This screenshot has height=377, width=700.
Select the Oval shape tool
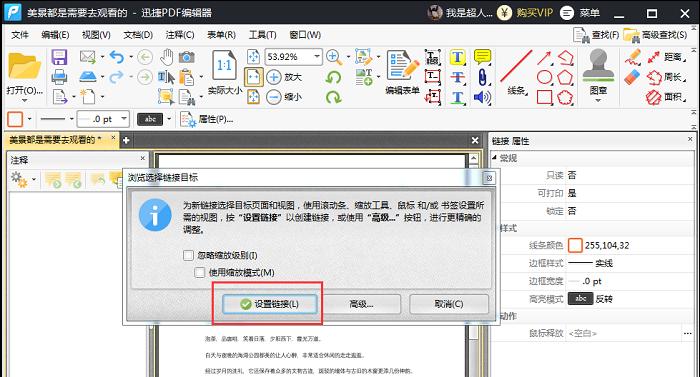(x=544, y=77)
